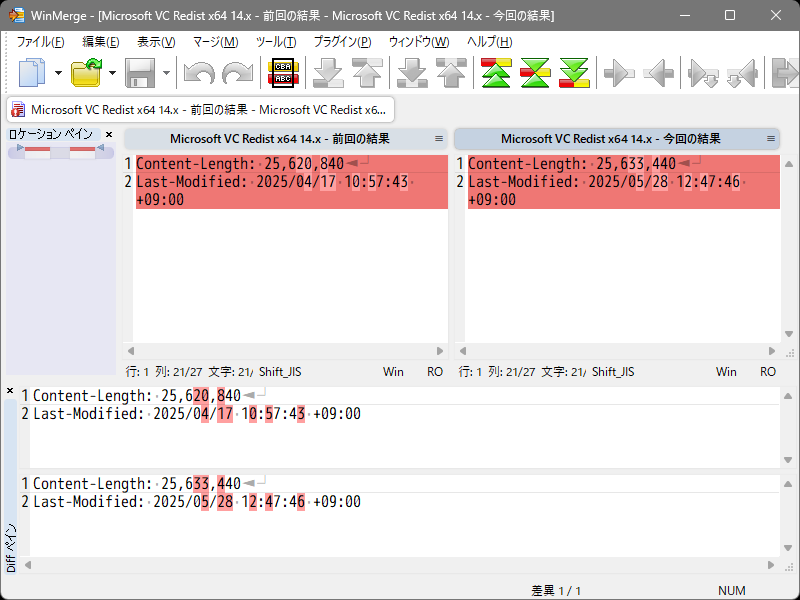Maximize the WinMerge window
This screenshot has width=800, height=600.
pos(730,15)
